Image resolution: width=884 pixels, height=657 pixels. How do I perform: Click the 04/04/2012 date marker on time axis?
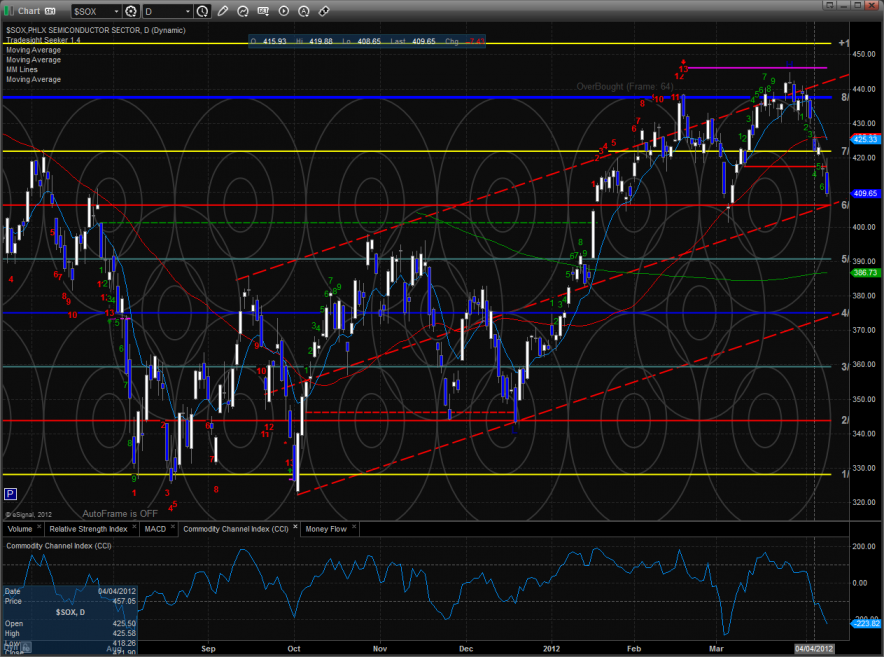813,650
